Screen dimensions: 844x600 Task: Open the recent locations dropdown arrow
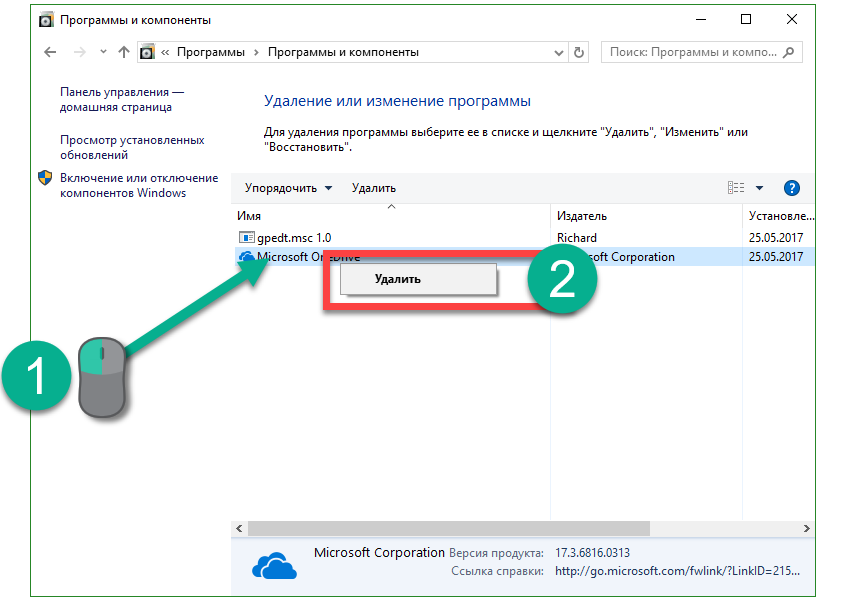pyautogui.click(x=102, y=52)
